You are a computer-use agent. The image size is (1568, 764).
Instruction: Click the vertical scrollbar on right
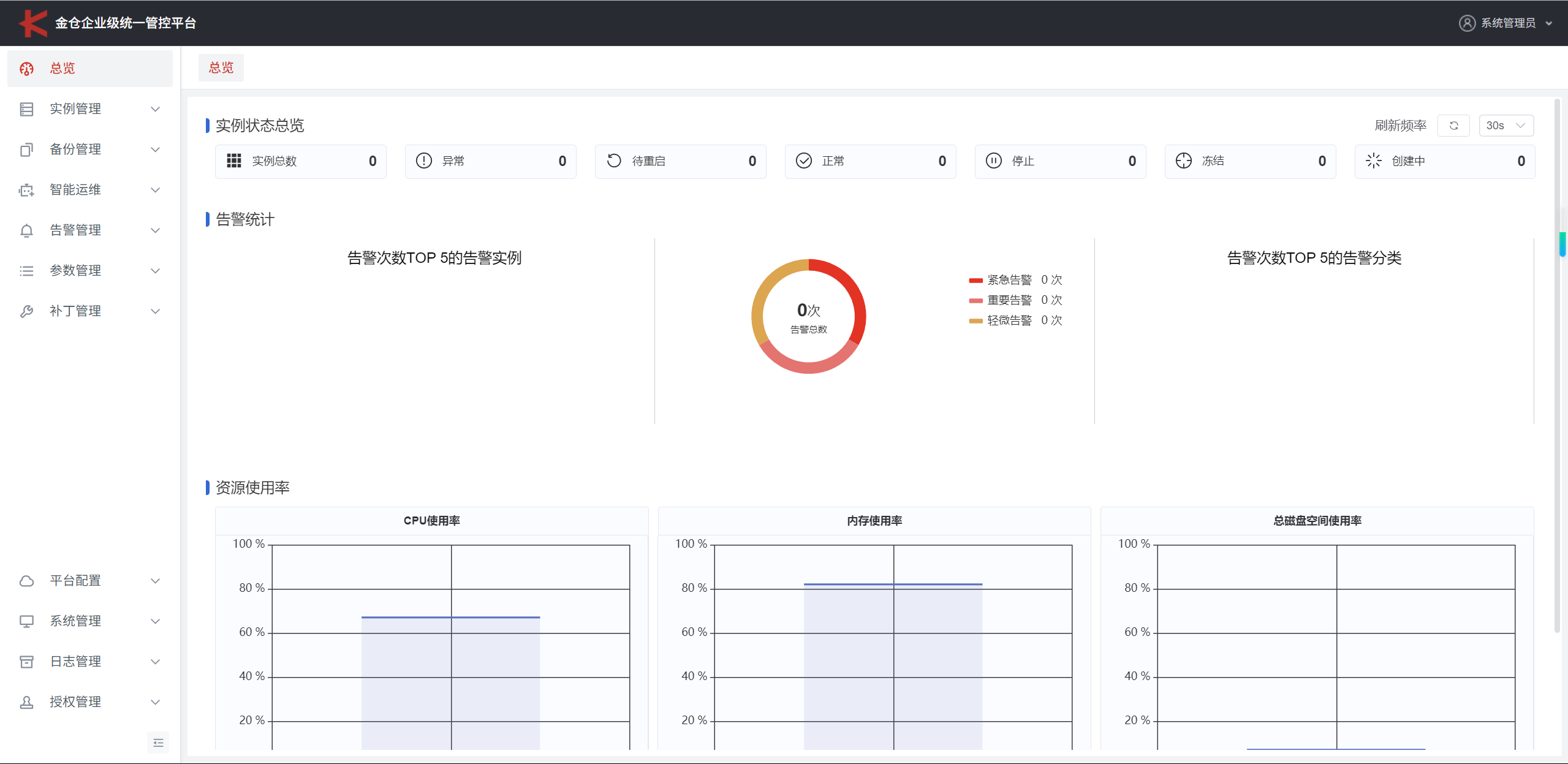pyautogui.click(x=1557, y=368)
